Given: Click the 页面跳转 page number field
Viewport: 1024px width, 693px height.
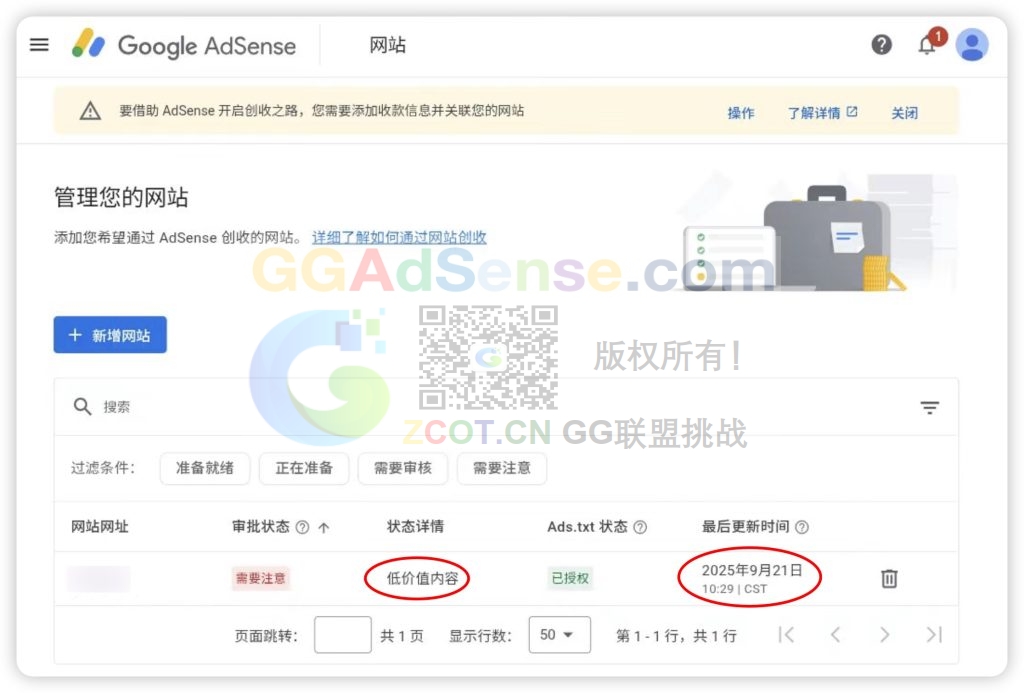Looking at the screenshot, I should [x=342, y=635].
